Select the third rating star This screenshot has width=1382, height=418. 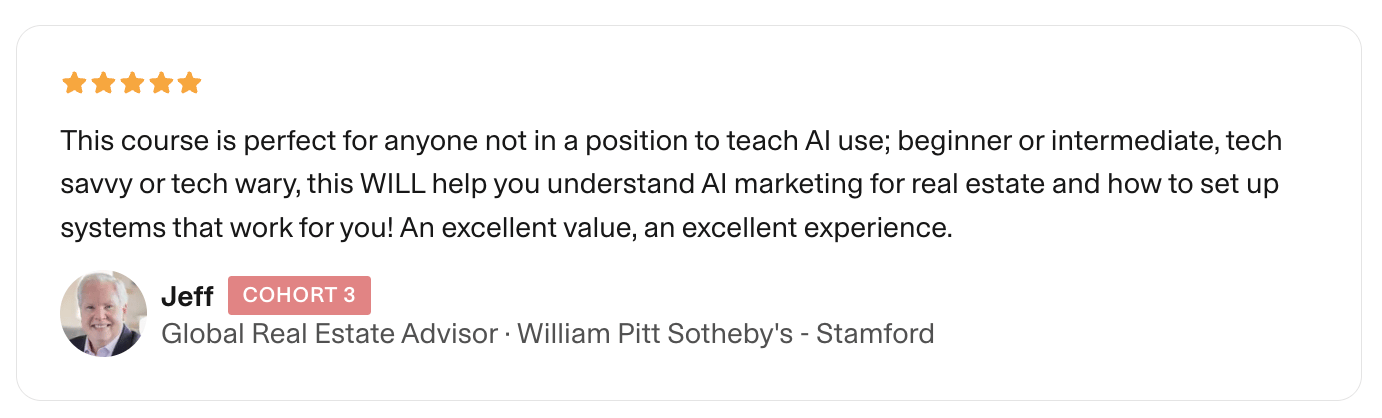point(131,83)
